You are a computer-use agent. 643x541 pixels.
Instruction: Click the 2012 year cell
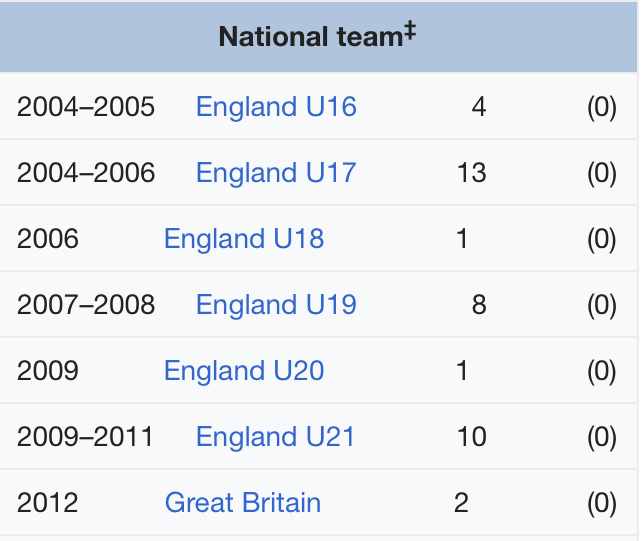click(x=48, y=503)
